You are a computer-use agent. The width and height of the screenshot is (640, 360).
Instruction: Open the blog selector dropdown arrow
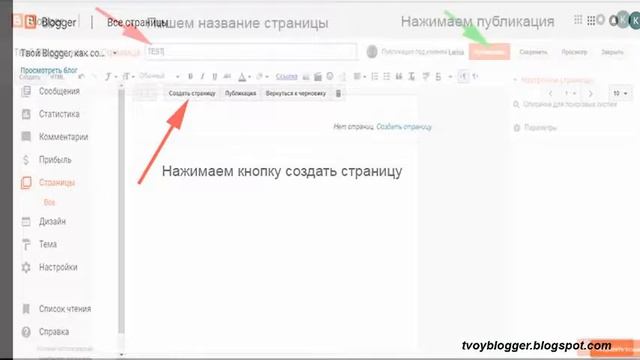click(x=115, y=53)
